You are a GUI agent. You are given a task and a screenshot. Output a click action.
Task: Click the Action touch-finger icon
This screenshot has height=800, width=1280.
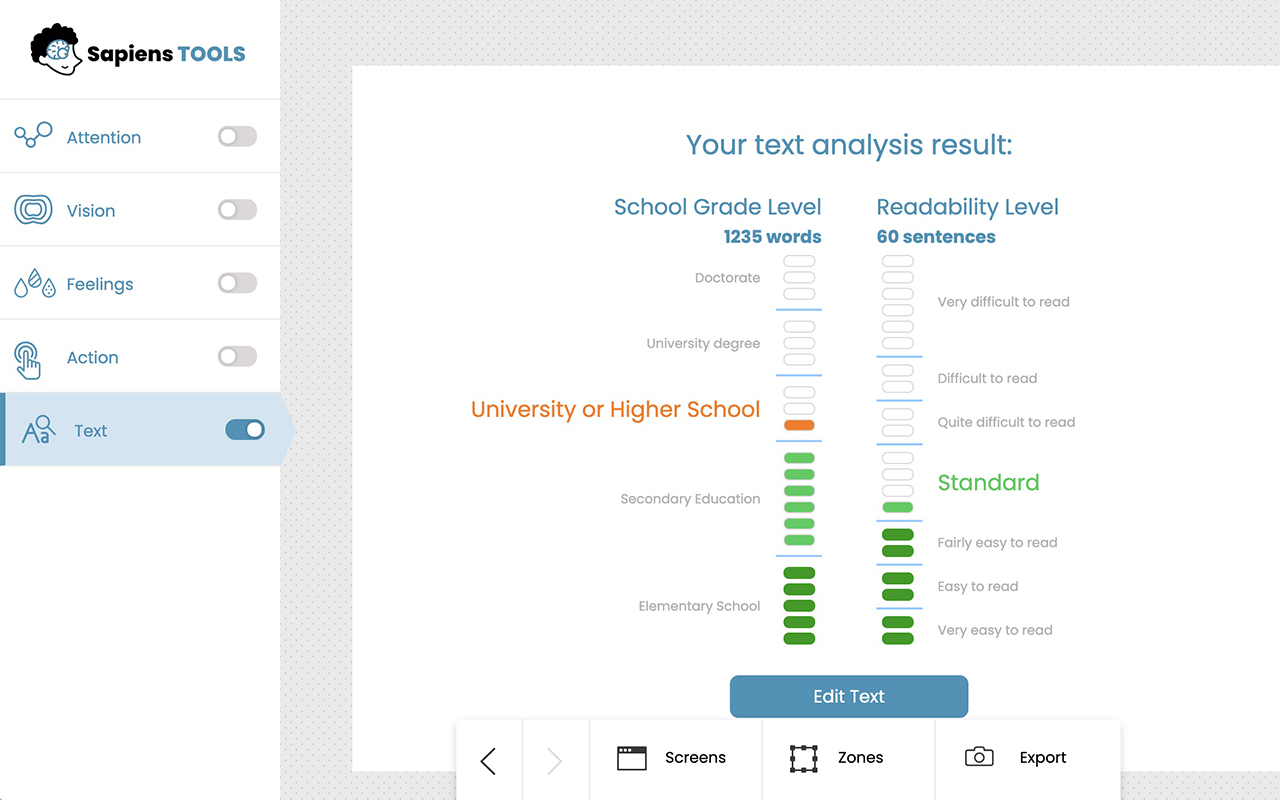pos(28,359)
